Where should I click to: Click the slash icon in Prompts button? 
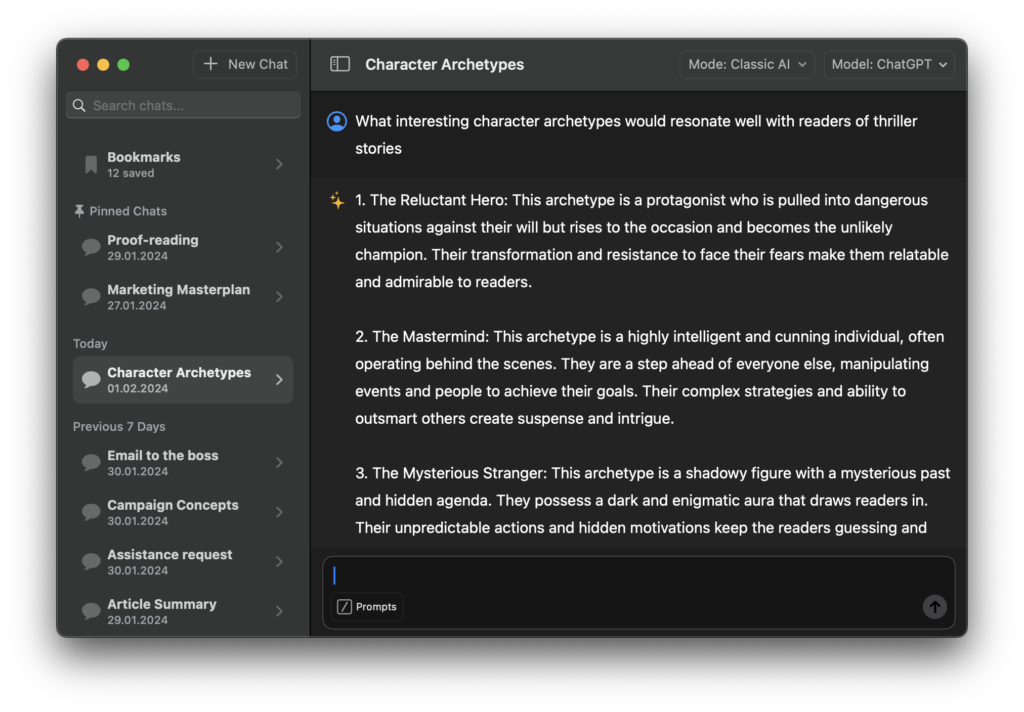344,607
